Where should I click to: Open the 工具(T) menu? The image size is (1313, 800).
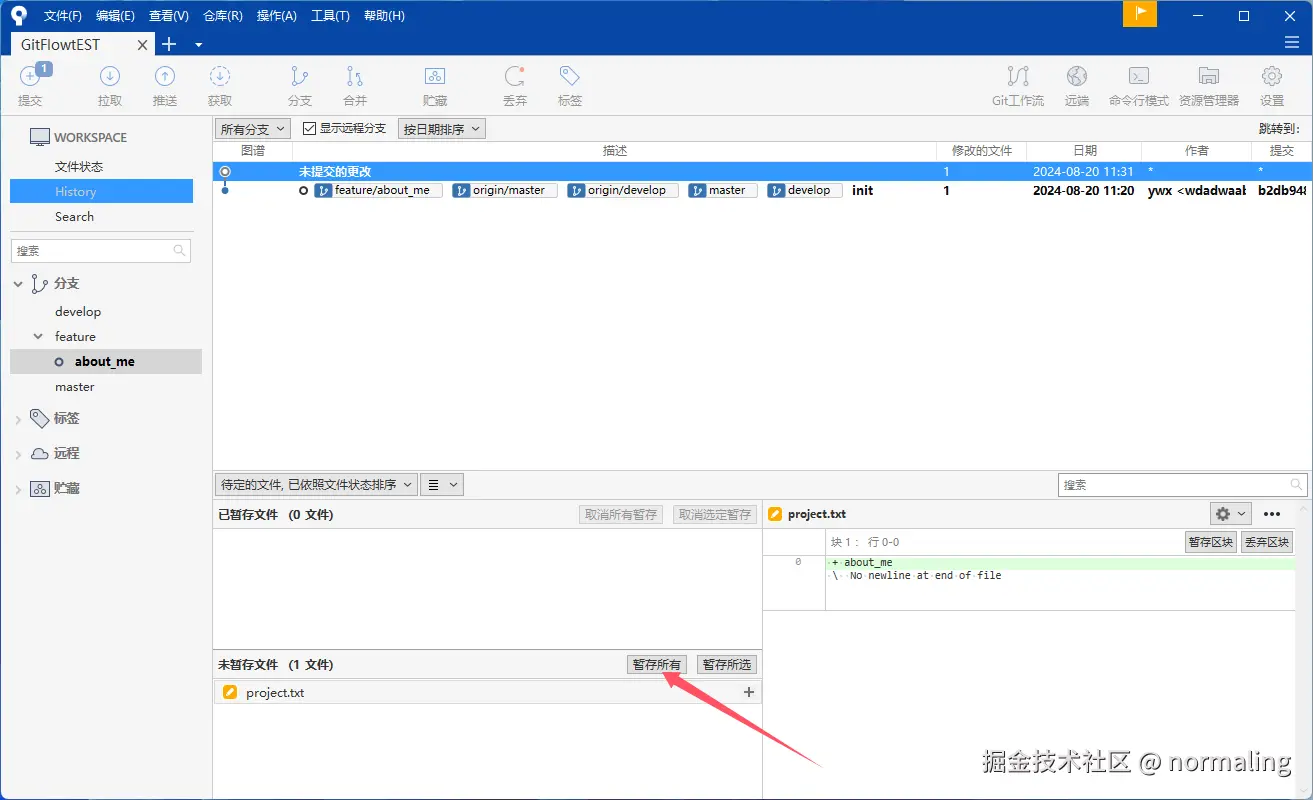point(330,16)
